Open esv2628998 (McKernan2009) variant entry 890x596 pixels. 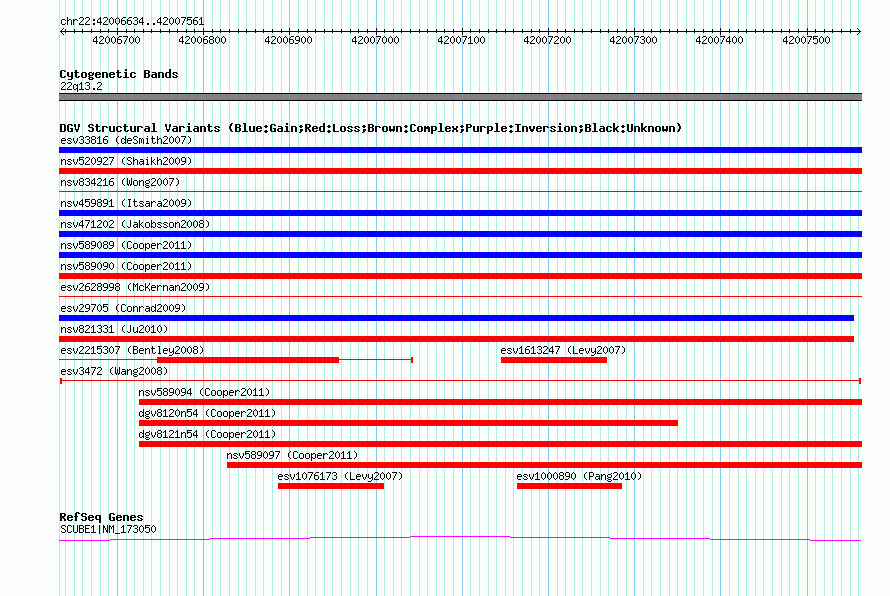135,287
